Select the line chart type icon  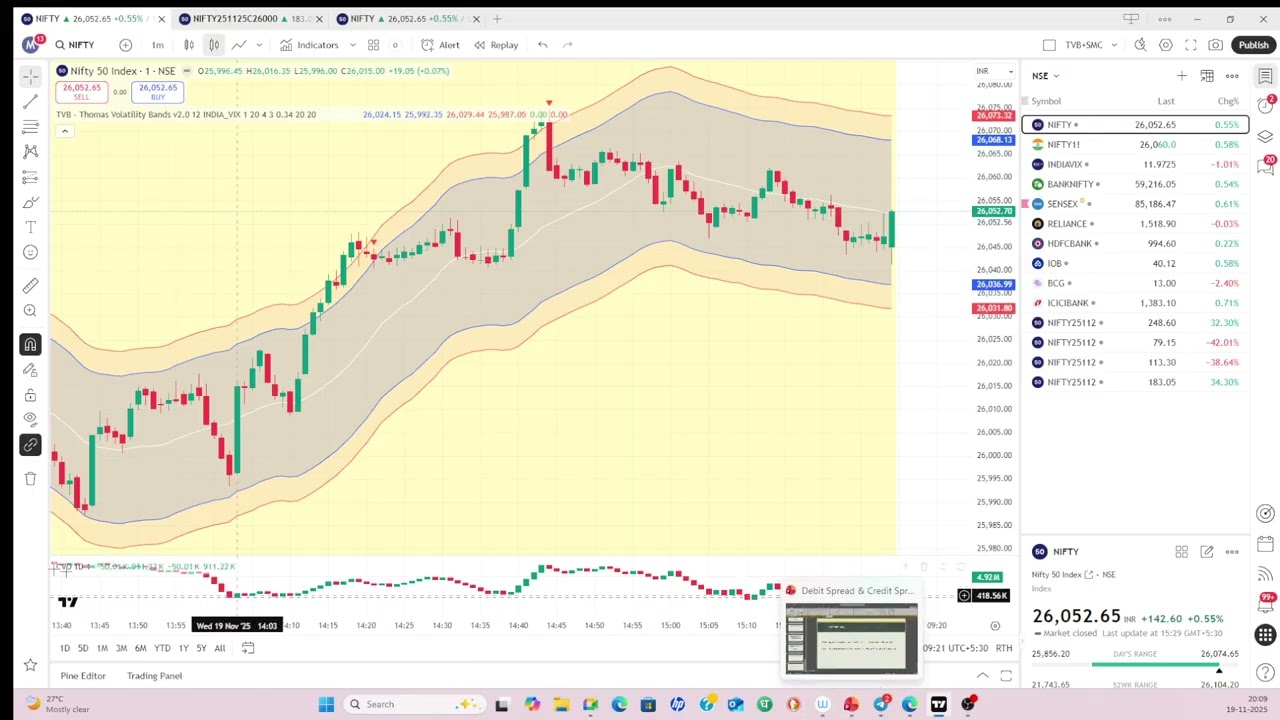tap(239, 45)
